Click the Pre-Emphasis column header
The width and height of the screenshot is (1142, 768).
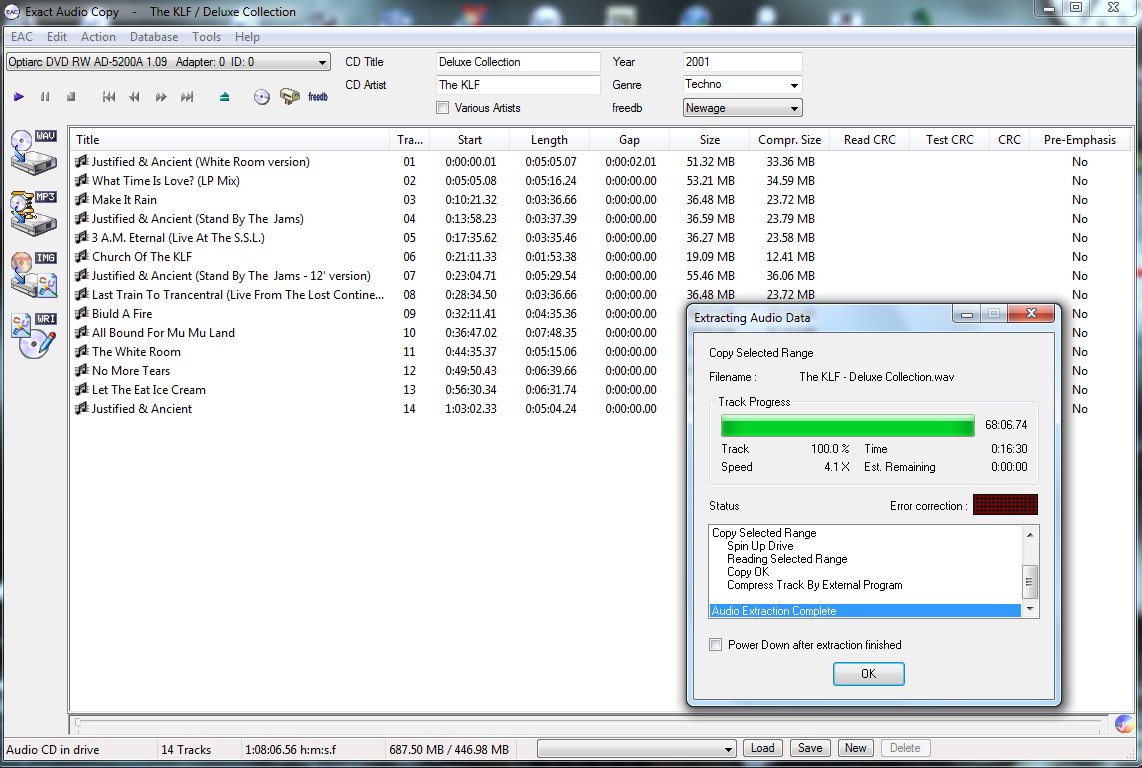(x=1079, y=140)
